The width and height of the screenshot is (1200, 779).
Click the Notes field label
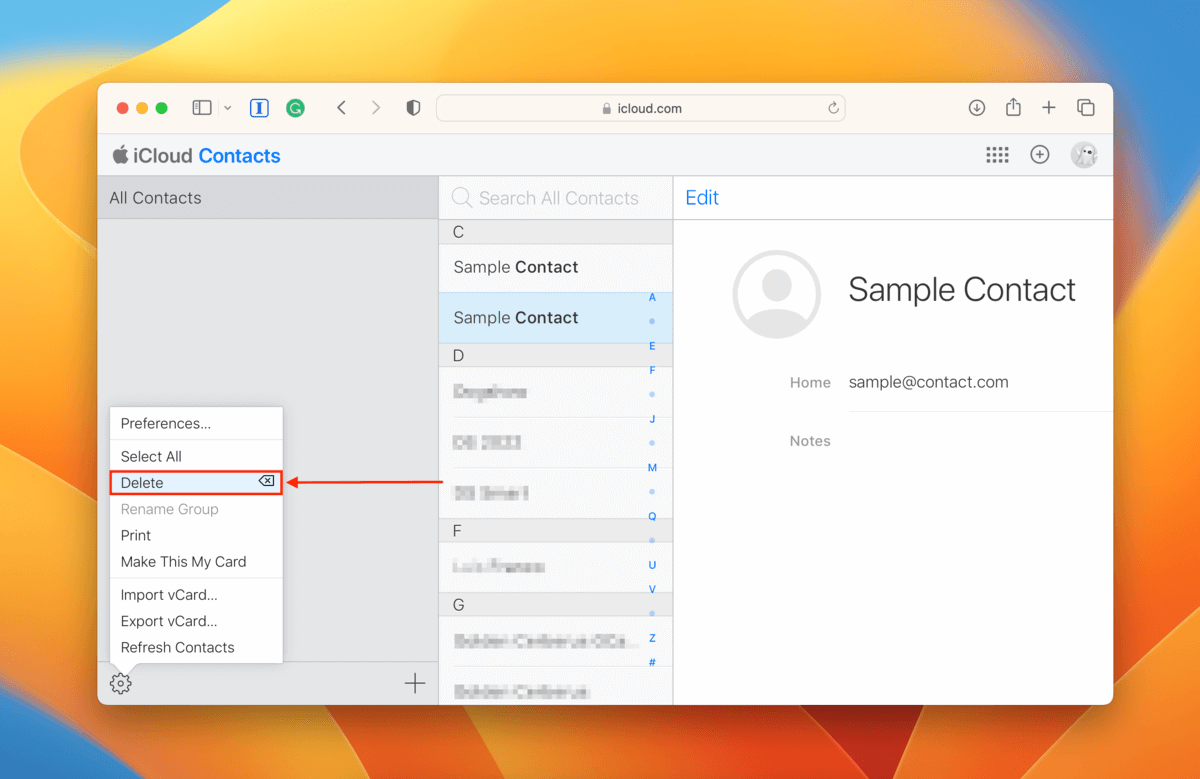click(810, 441)
